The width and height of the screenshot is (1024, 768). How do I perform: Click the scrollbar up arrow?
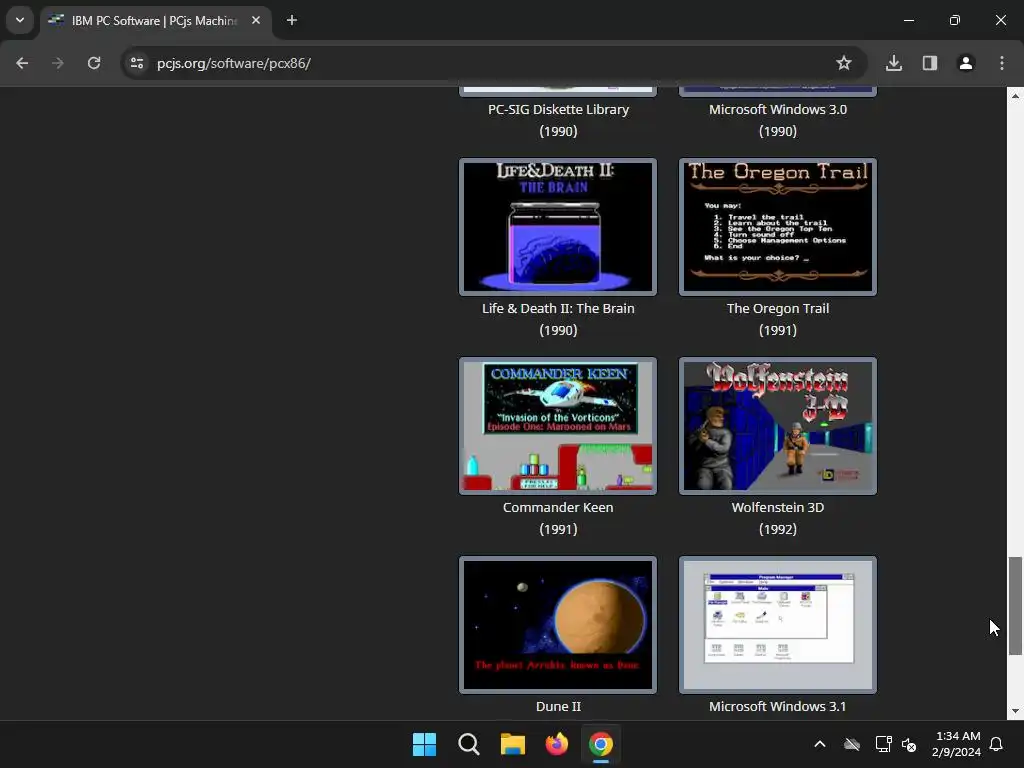tap(1015, 95)
